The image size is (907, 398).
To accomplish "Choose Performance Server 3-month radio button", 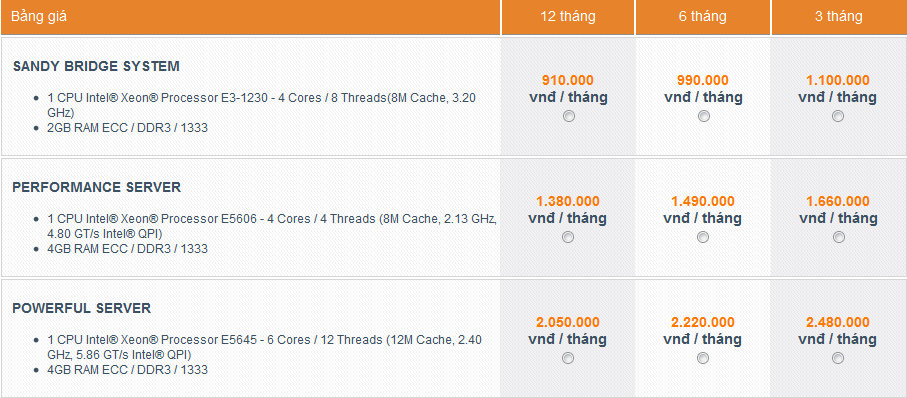I will point(838,237).
